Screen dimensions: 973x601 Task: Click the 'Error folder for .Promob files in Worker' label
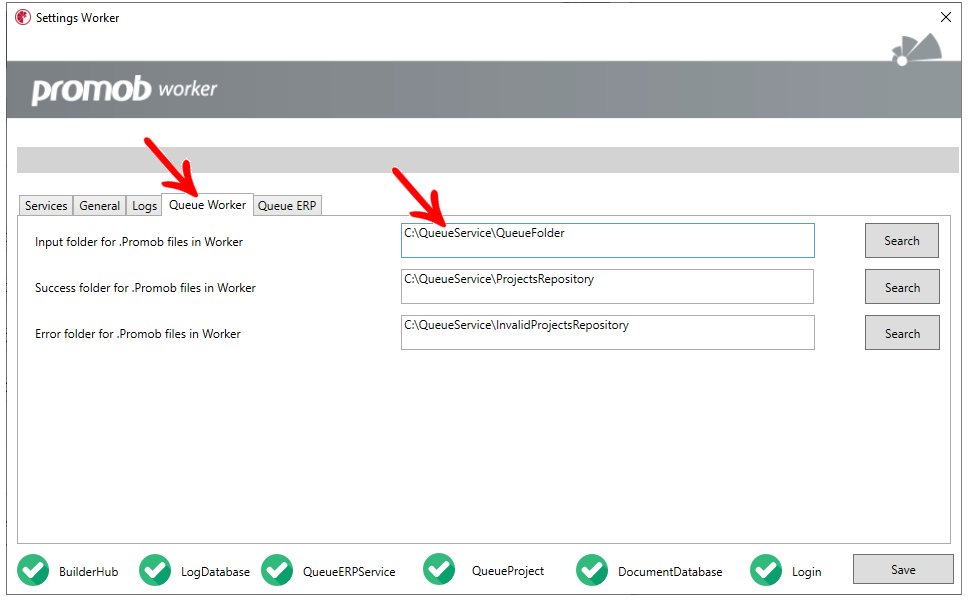[x=138, y=334]
